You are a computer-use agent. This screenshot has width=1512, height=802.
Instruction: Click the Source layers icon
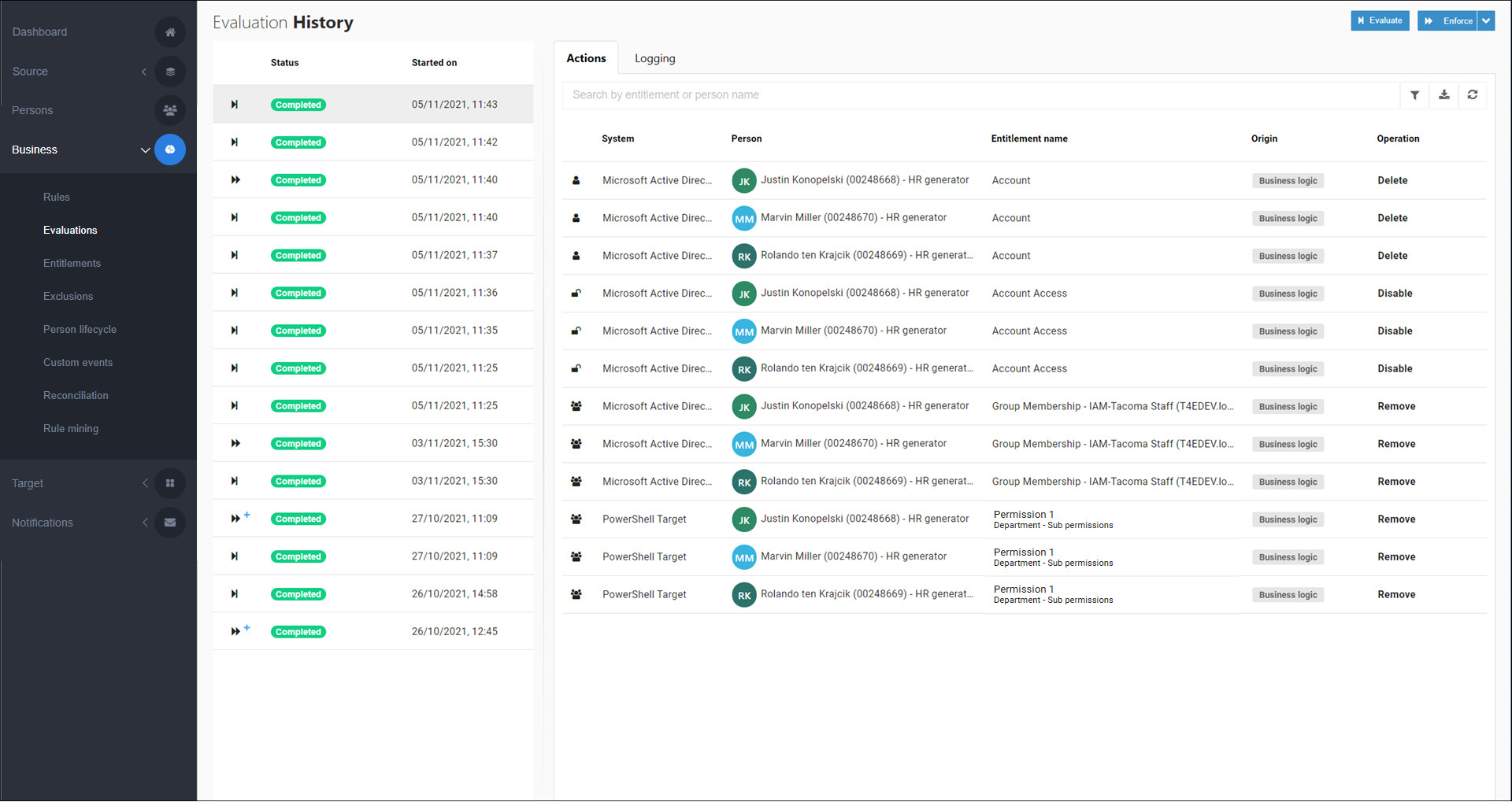(170, 72)
